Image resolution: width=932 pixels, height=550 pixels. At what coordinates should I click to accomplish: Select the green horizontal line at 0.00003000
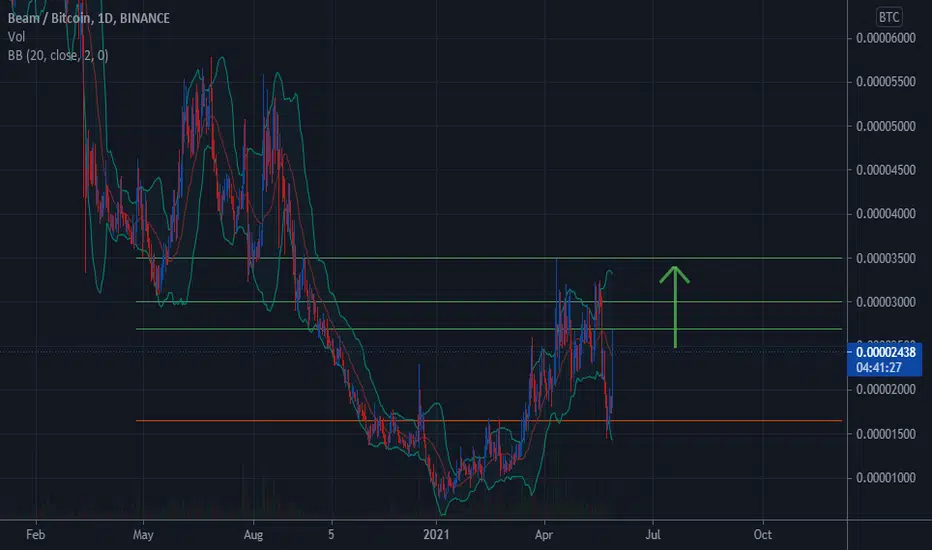click(489, 302)
